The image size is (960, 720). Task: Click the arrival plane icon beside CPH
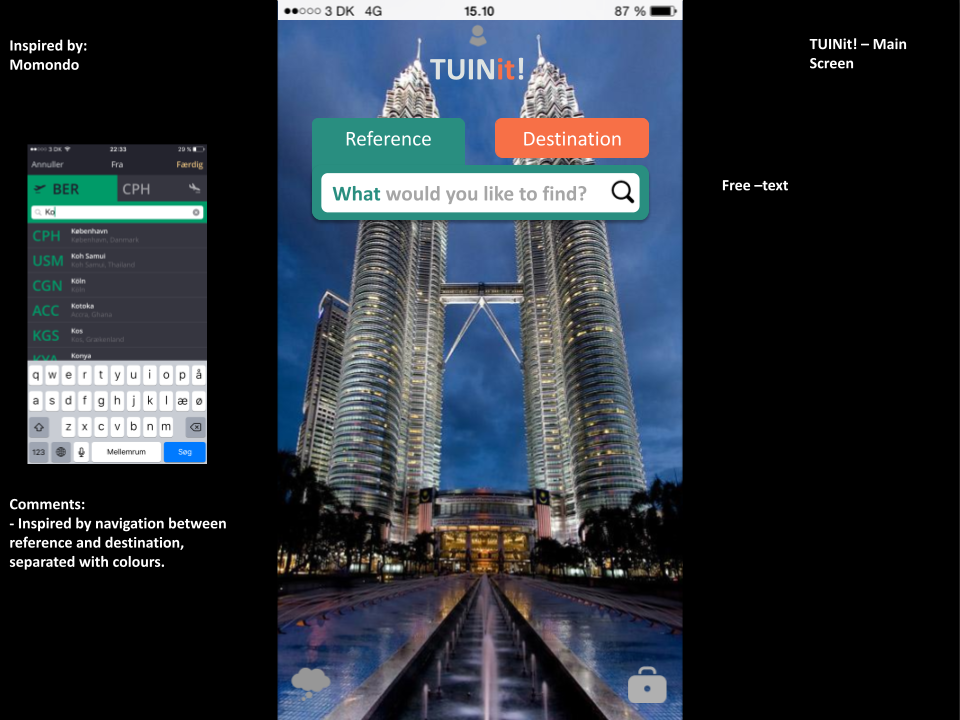click(x=196, y=188)
